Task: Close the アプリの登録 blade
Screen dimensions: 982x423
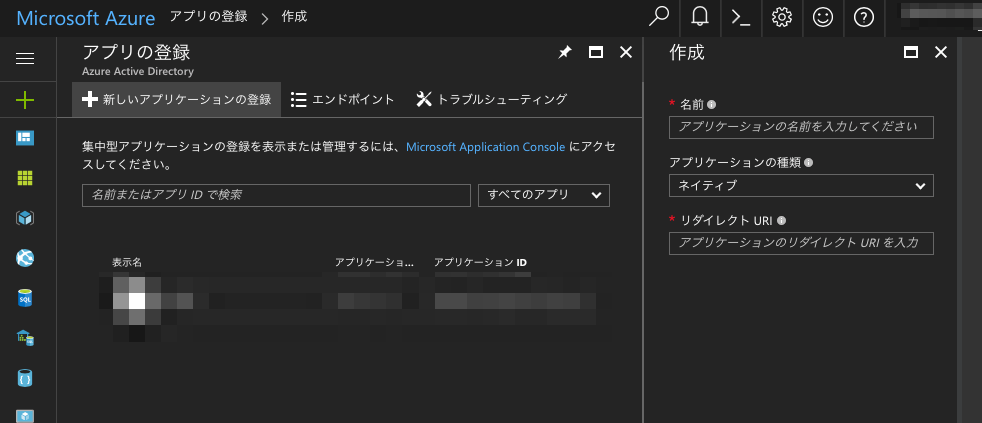Action: pos(626,53)
